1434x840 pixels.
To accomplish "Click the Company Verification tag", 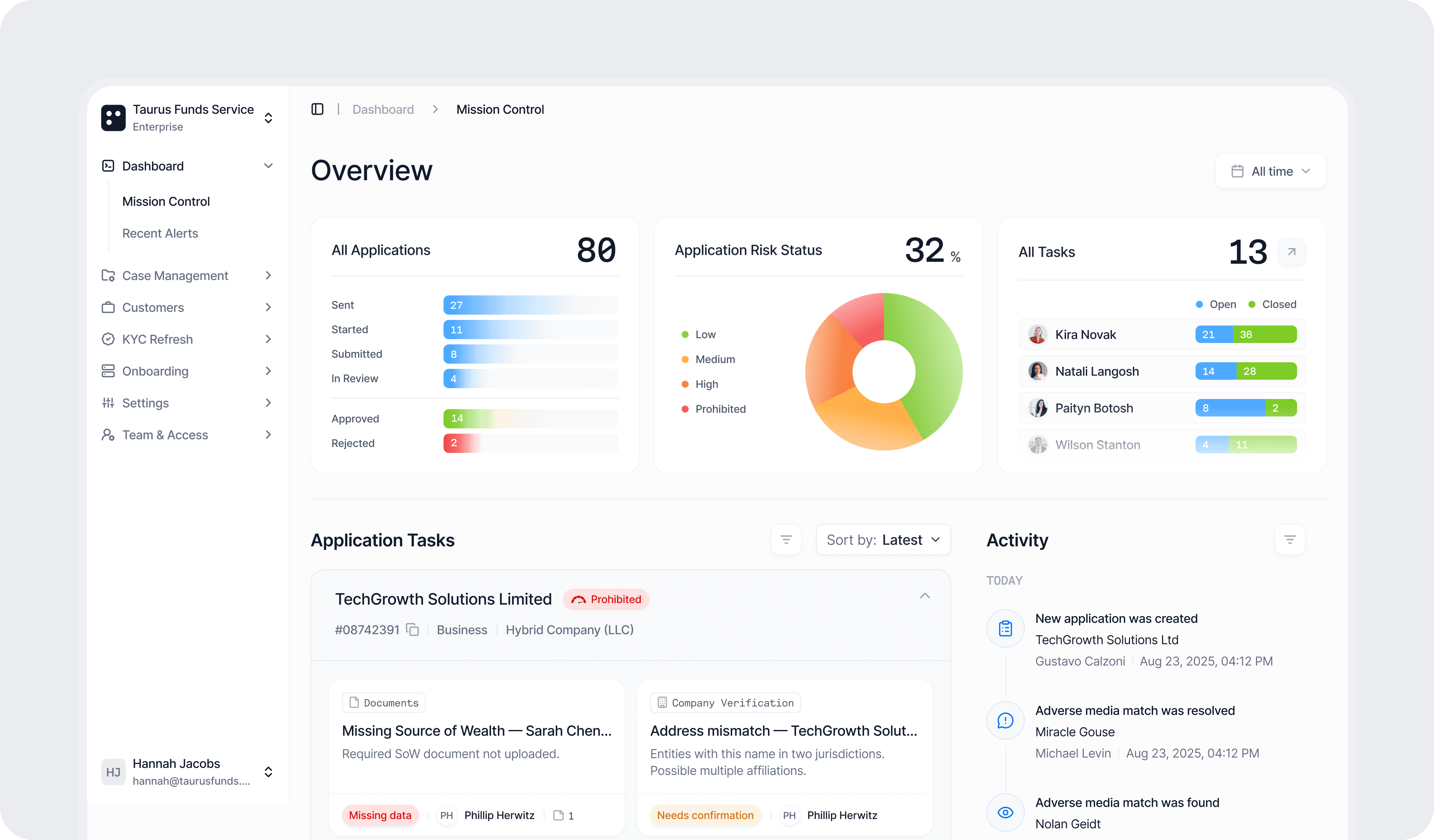I will [726, 703].
